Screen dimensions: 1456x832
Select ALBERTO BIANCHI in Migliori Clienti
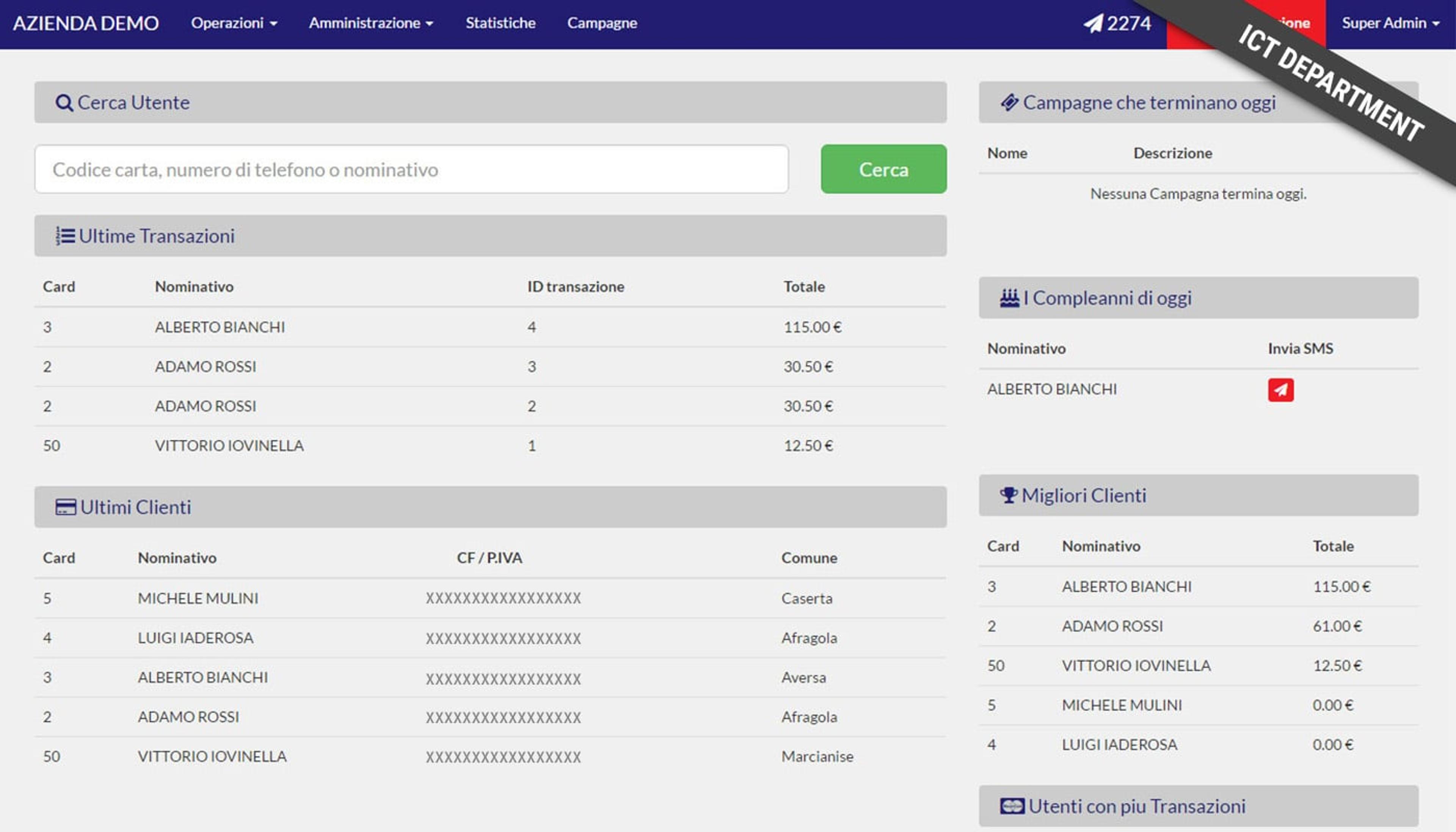click(x=1127, y=587)
